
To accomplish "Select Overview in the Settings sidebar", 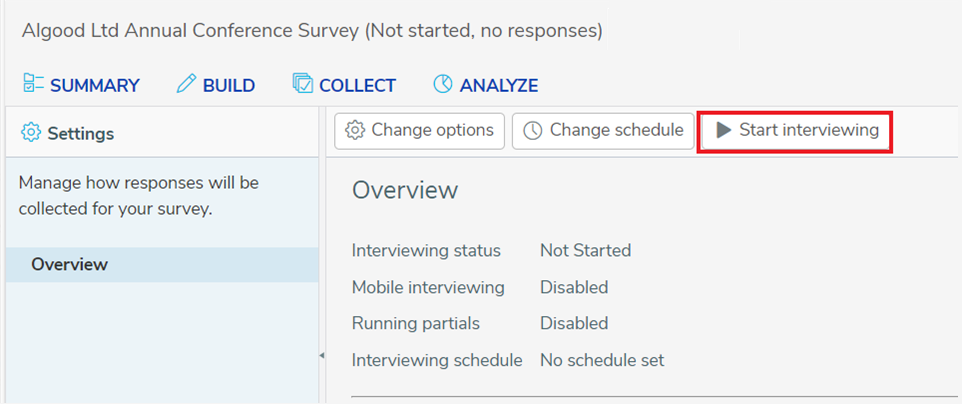I will pos(163,265).
